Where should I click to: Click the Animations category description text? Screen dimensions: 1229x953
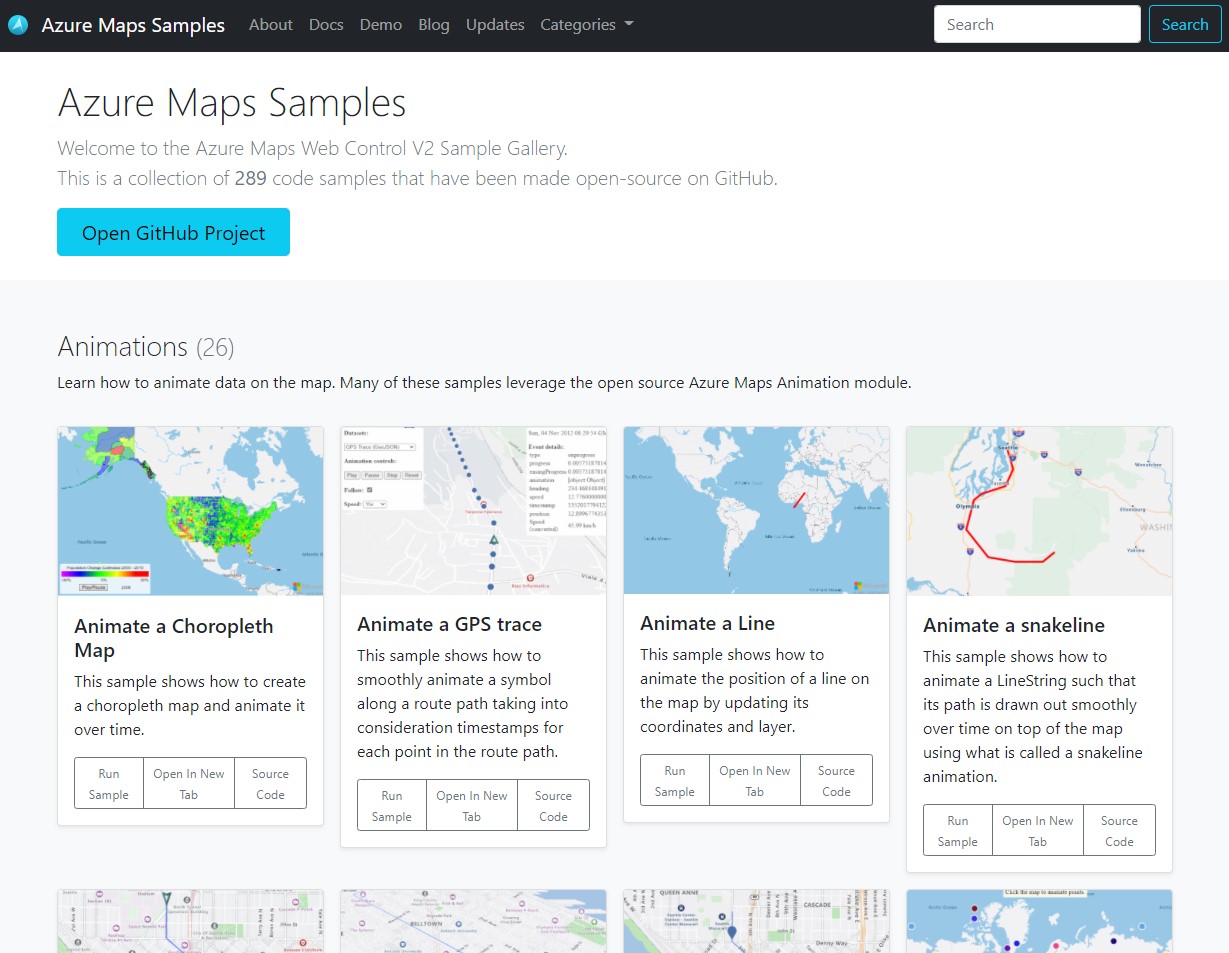click(484, 383)
